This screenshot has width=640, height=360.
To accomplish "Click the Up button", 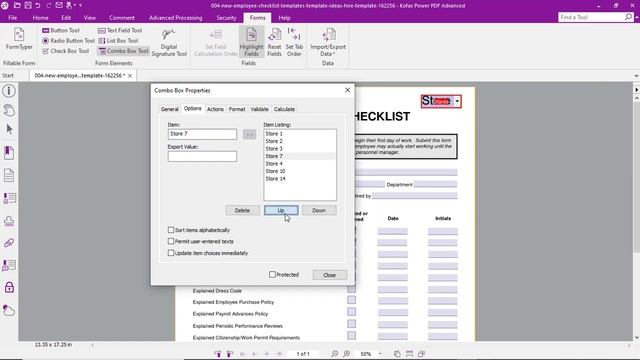I will point(281,210).
